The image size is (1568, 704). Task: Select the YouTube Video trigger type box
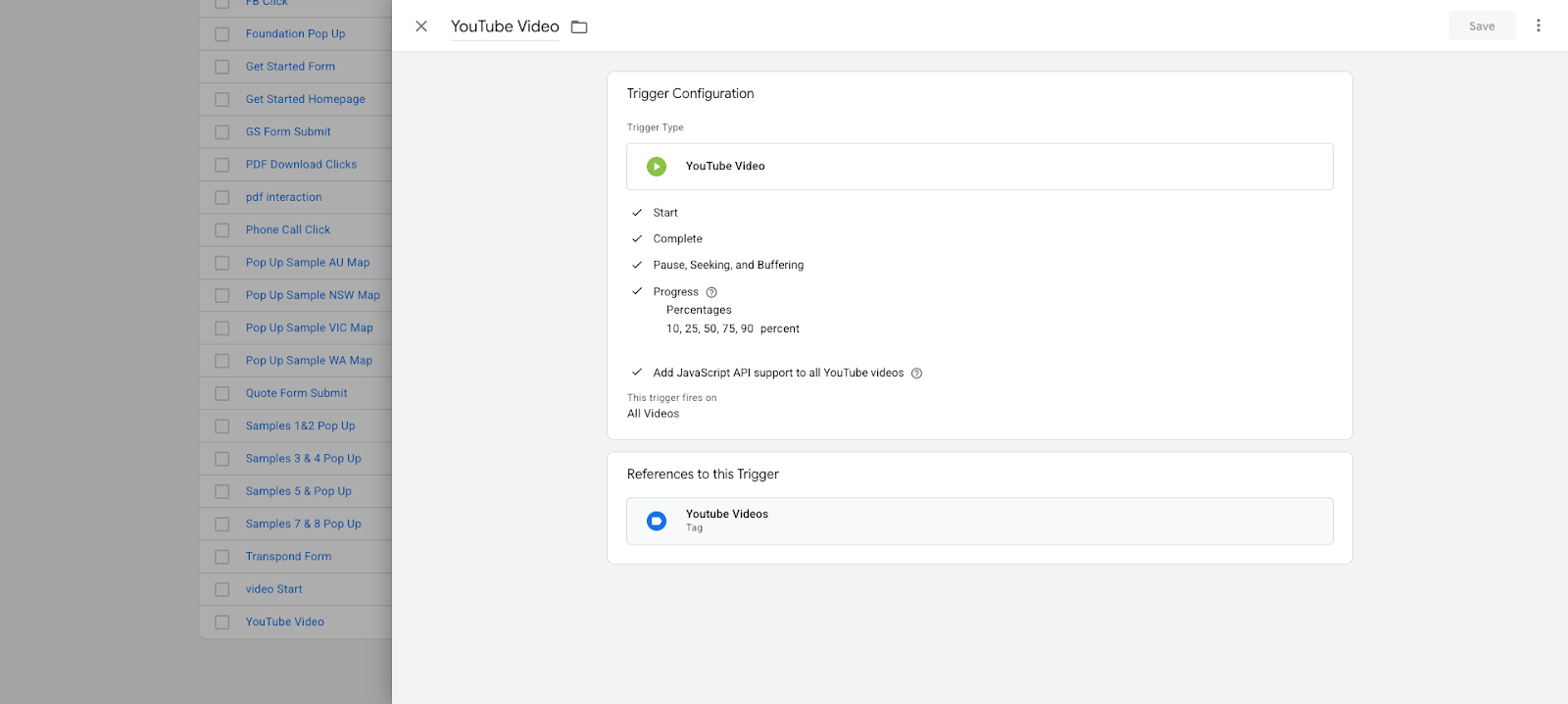point(980,167)
